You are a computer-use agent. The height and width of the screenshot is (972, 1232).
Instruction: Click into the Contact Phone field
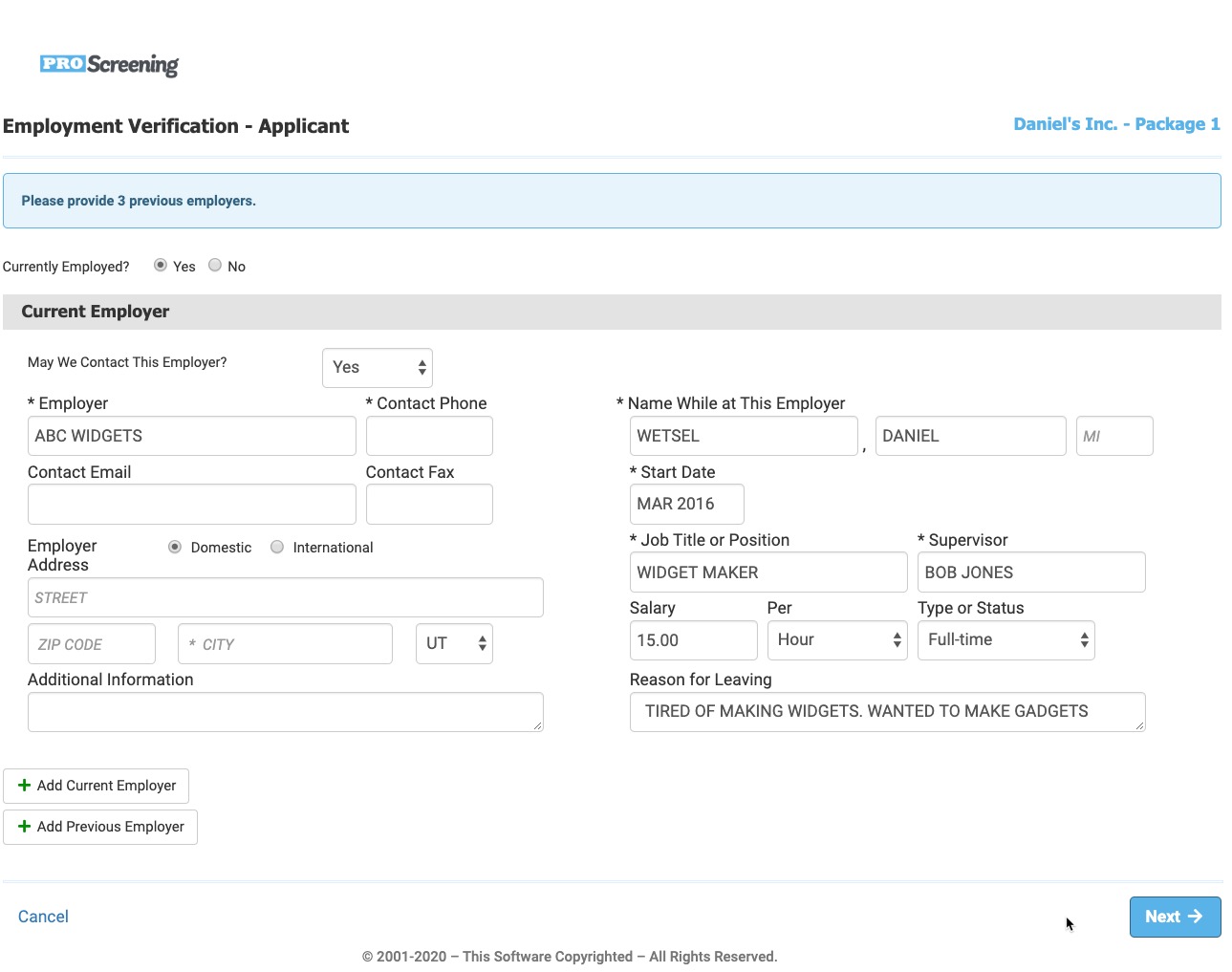pyautogui.click(x=429, y=436)
